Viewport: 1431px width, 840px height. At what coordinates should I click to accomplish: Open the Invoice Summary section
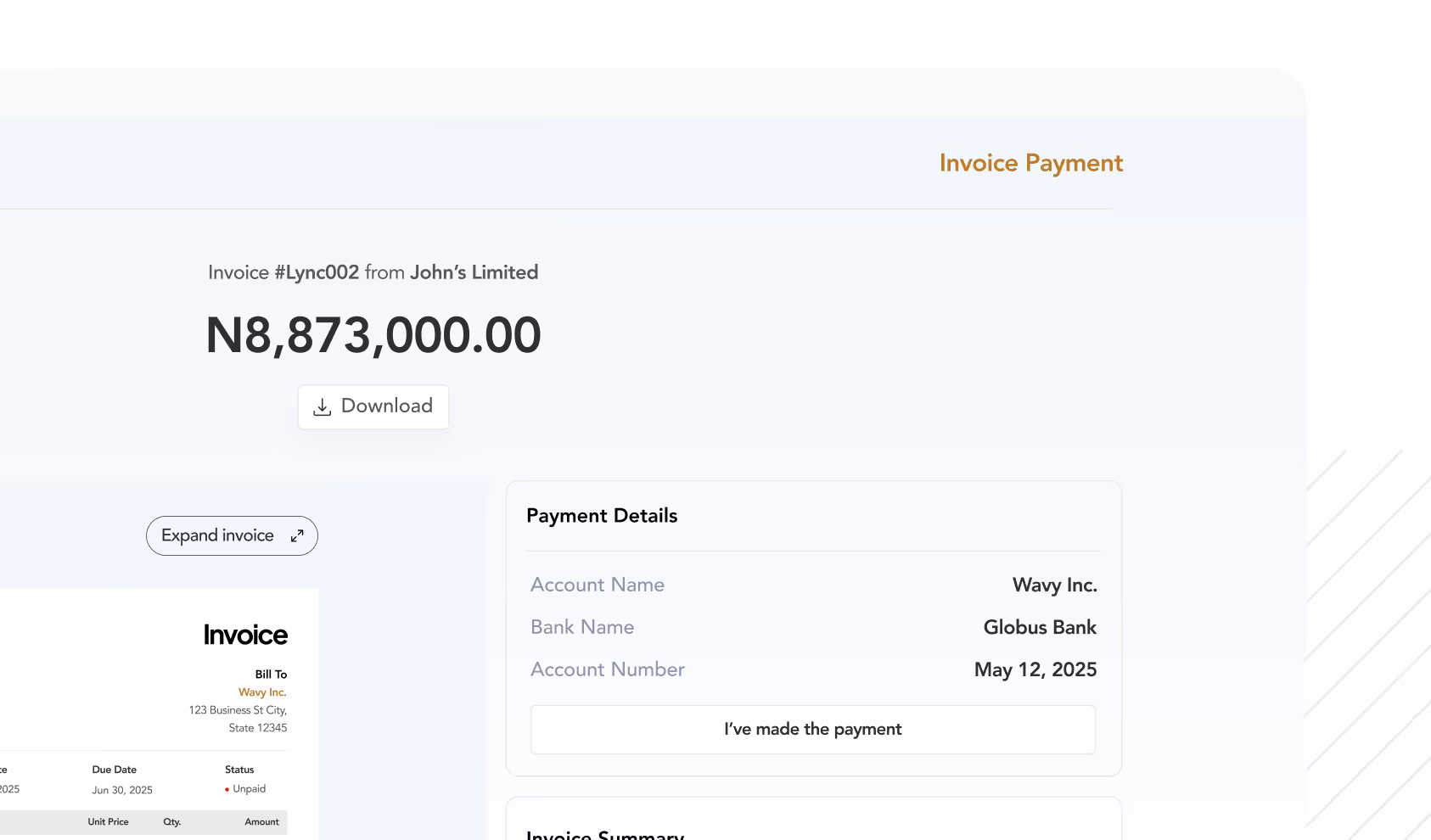(604, 834)
